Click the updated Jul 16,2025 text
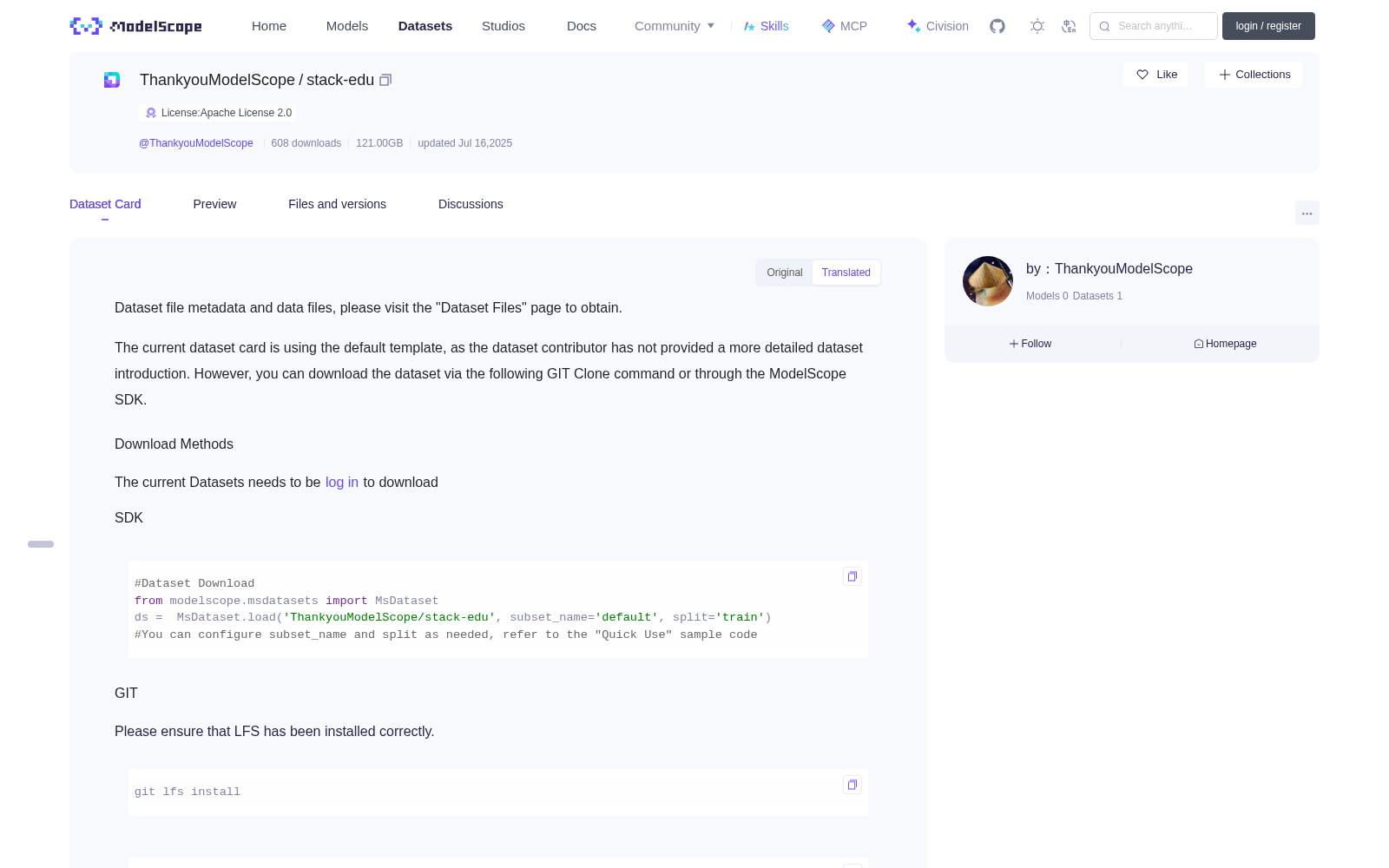The width and height of the screenshot is (1389, 868). (x=465, y=143)
